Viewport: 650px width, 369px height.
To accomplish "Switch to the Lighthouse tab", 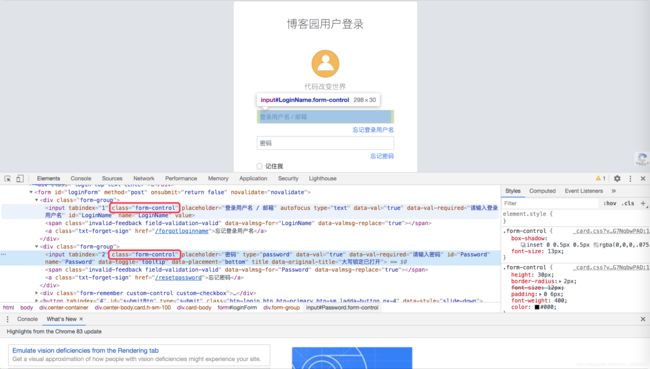I will [x=323, y=178].
